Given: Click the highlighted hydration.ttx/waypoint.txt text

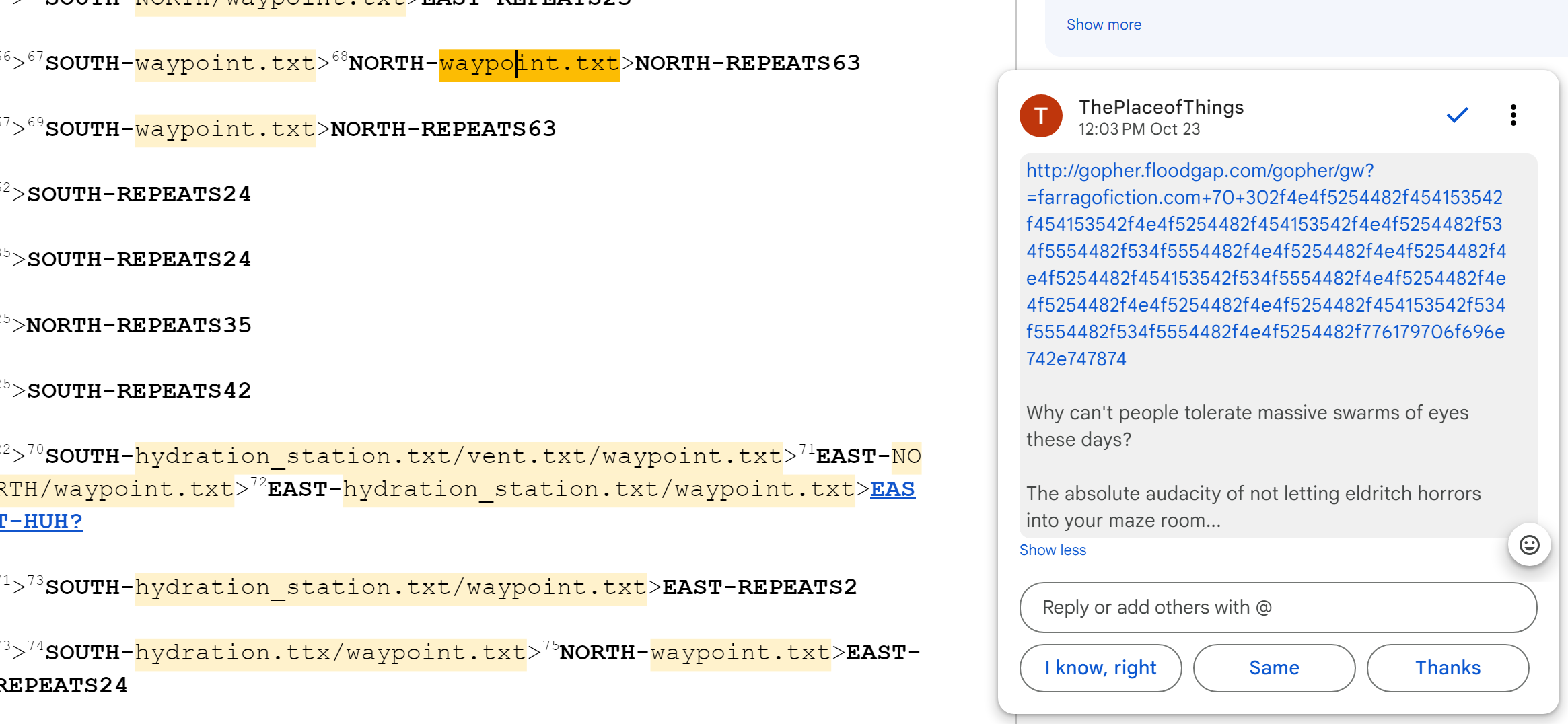Looking at the screenshot, I should (330, 653).
